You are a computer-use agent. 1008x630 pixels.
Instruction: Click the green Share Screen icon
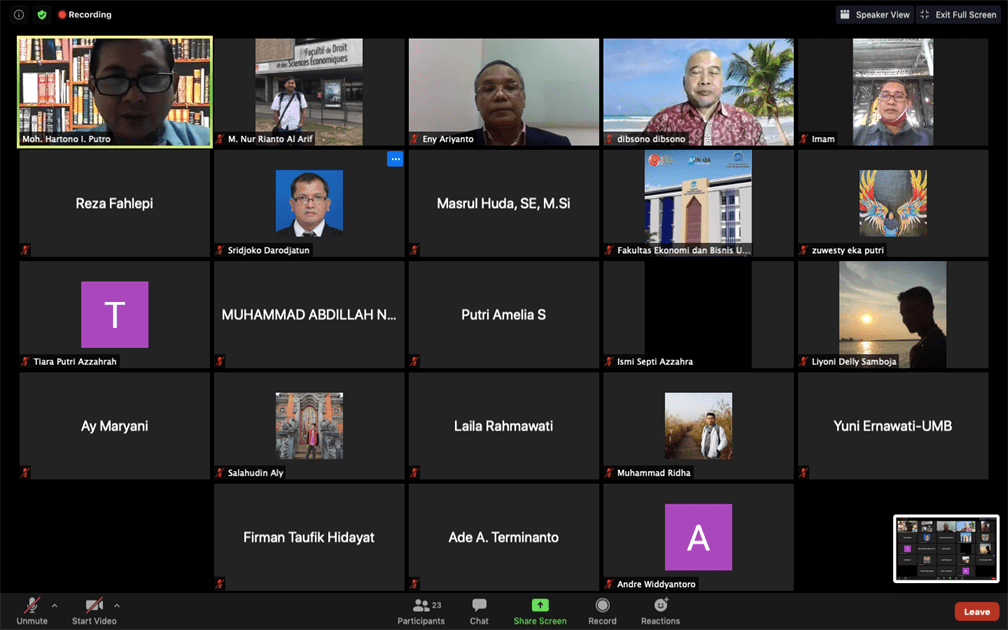[540, 606]
